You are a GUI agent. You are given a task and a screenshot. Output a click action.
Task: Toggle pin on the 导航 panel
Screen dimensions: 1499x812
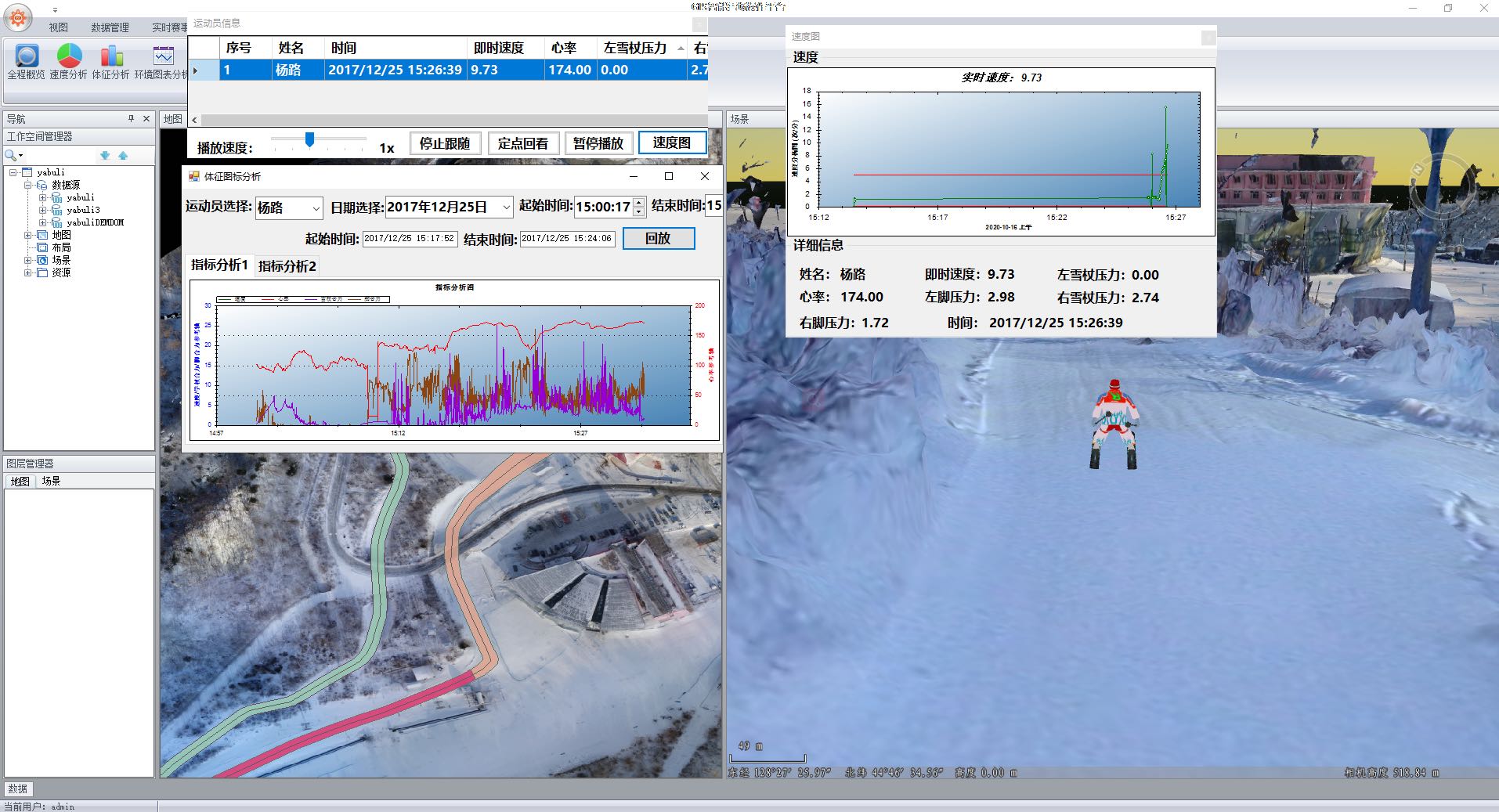131,119
